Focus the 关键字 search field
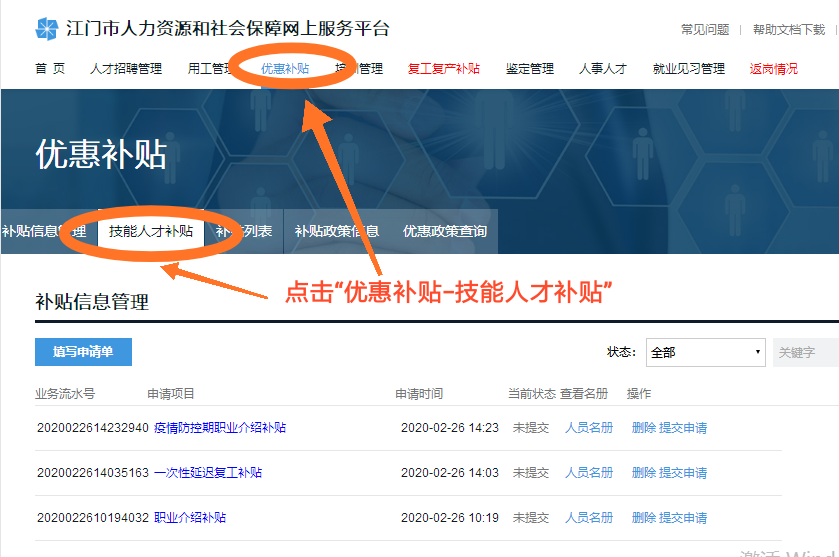The image size is (839, 557). pos(806,352)
